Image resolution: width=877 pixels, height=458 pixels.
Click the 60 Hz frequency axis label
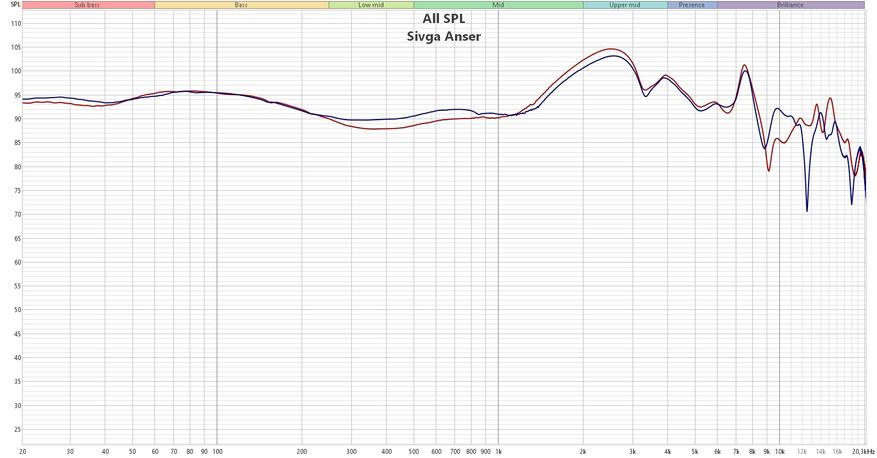coord(155,451)
